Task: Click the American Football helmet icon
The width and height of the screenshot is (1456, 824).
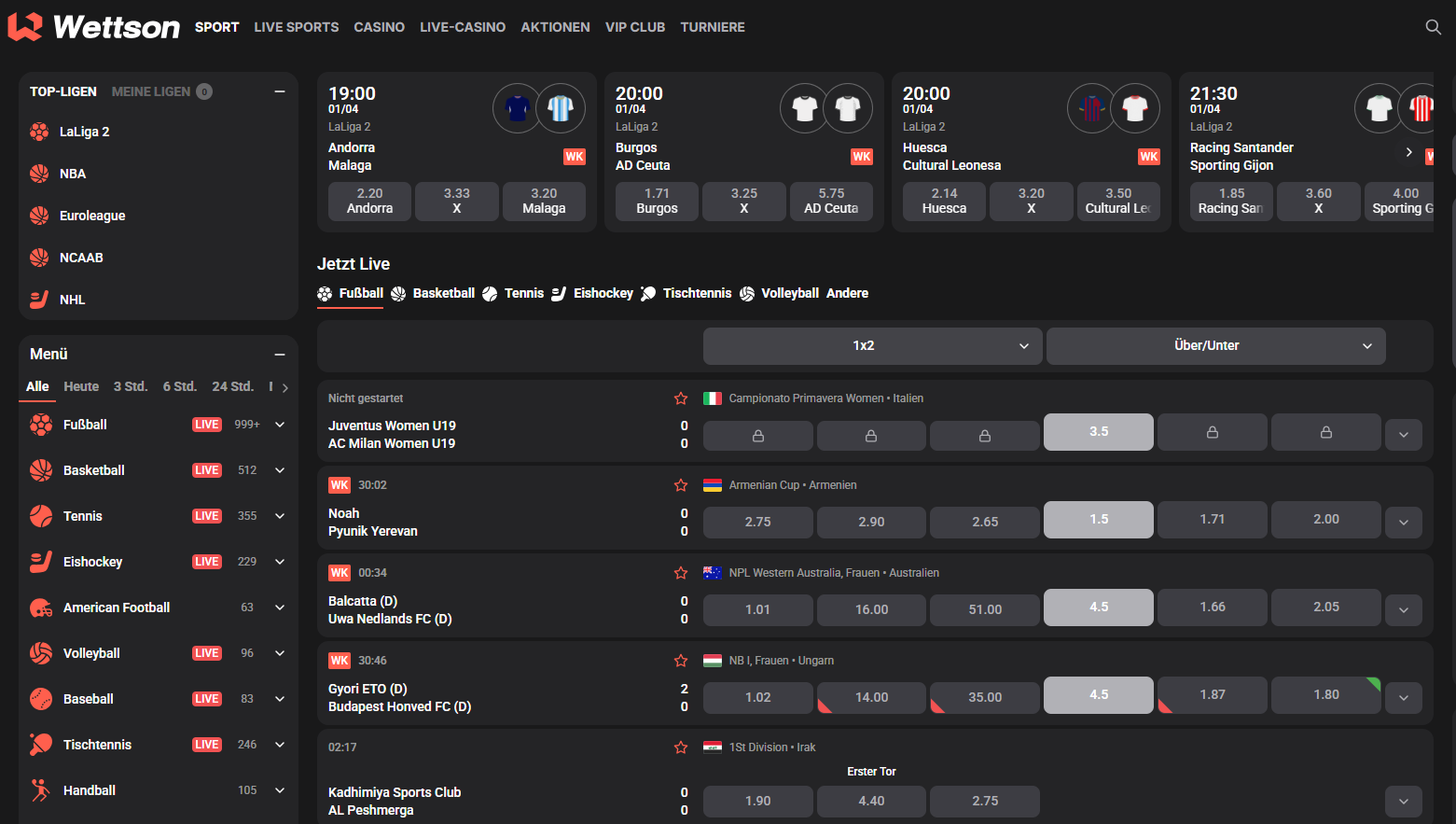Action: click(41, 608)
